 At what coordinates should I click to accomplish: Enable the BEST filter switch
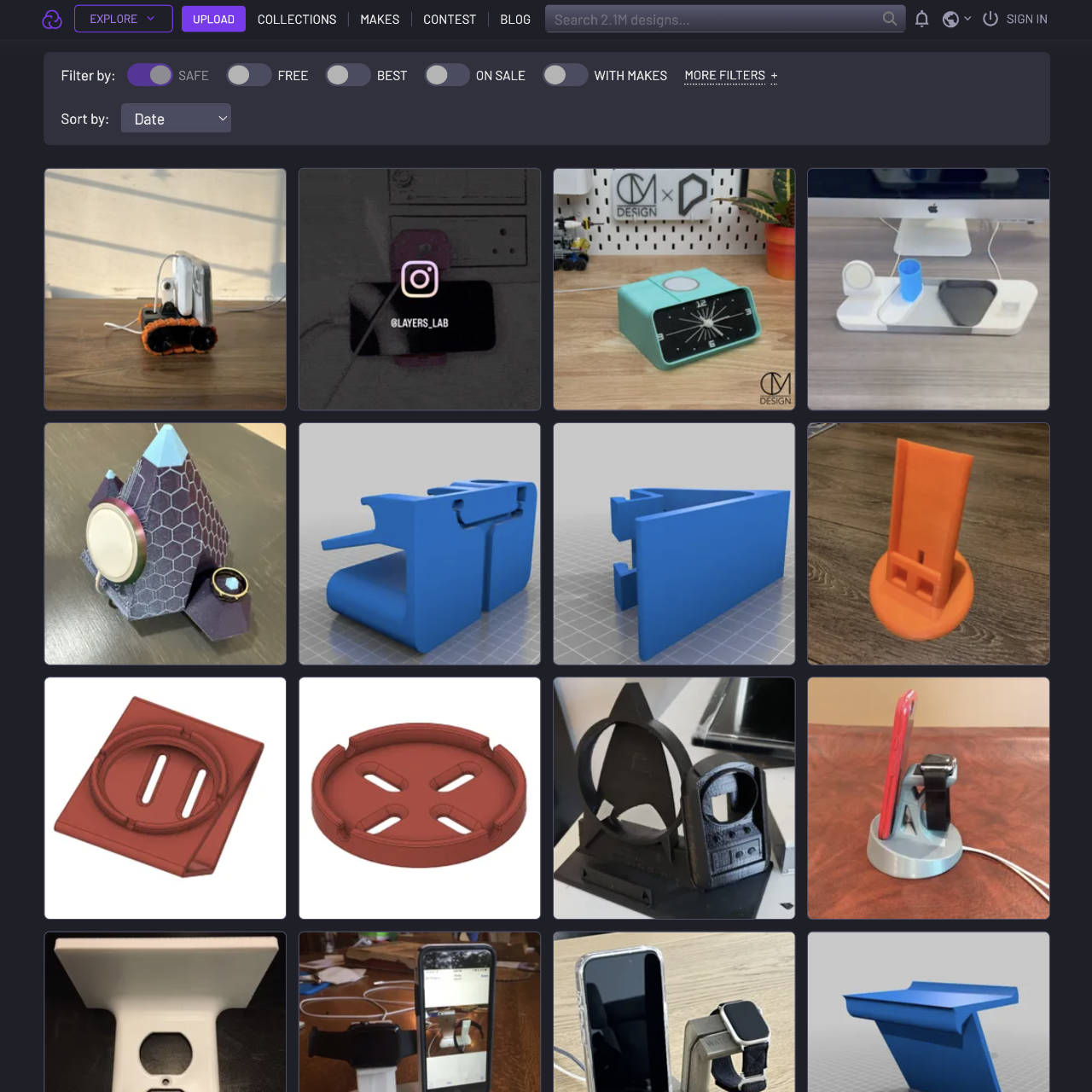tap(348, 75)
